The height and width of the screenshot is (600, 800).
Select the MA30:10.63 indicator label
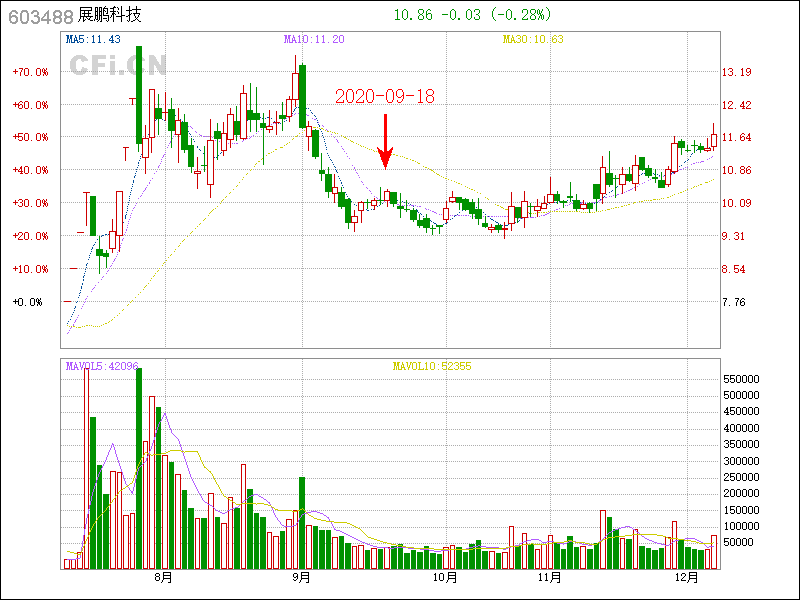533,40
